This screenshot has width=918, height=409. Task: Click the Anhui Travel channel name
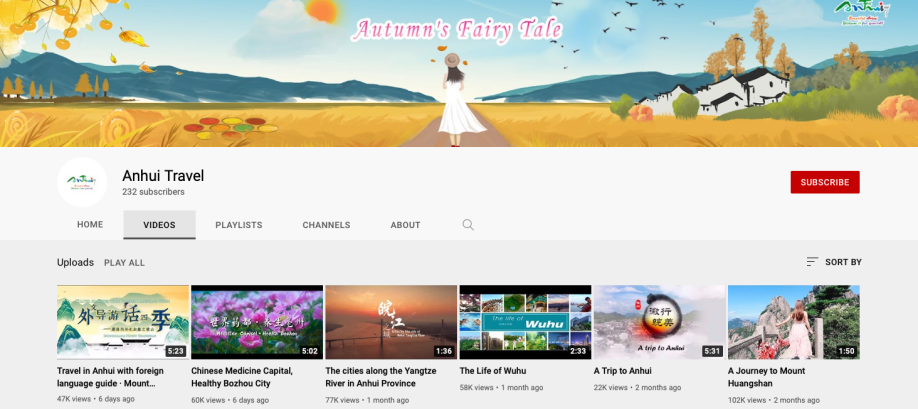pyautogui.click(x=163, y=176)
